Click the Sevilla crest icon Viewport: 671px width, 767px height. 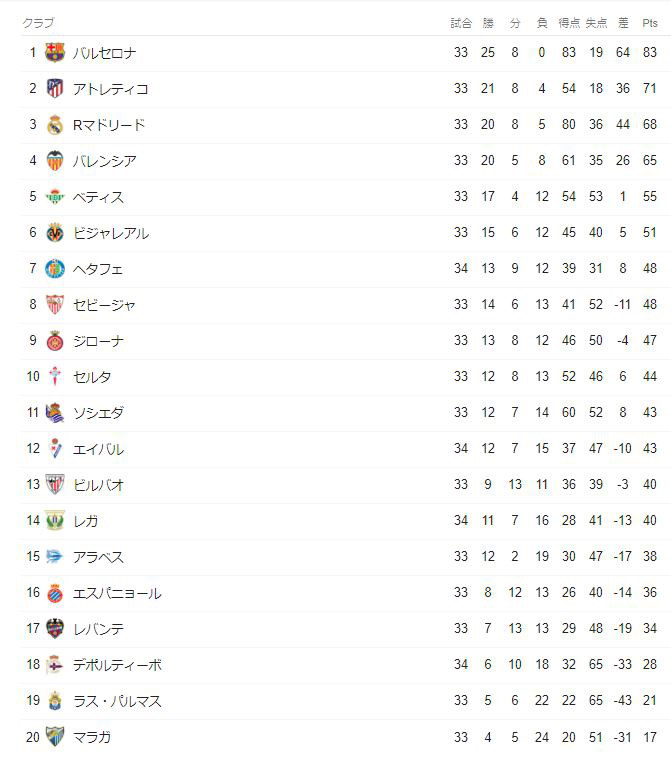pos(55,305)
